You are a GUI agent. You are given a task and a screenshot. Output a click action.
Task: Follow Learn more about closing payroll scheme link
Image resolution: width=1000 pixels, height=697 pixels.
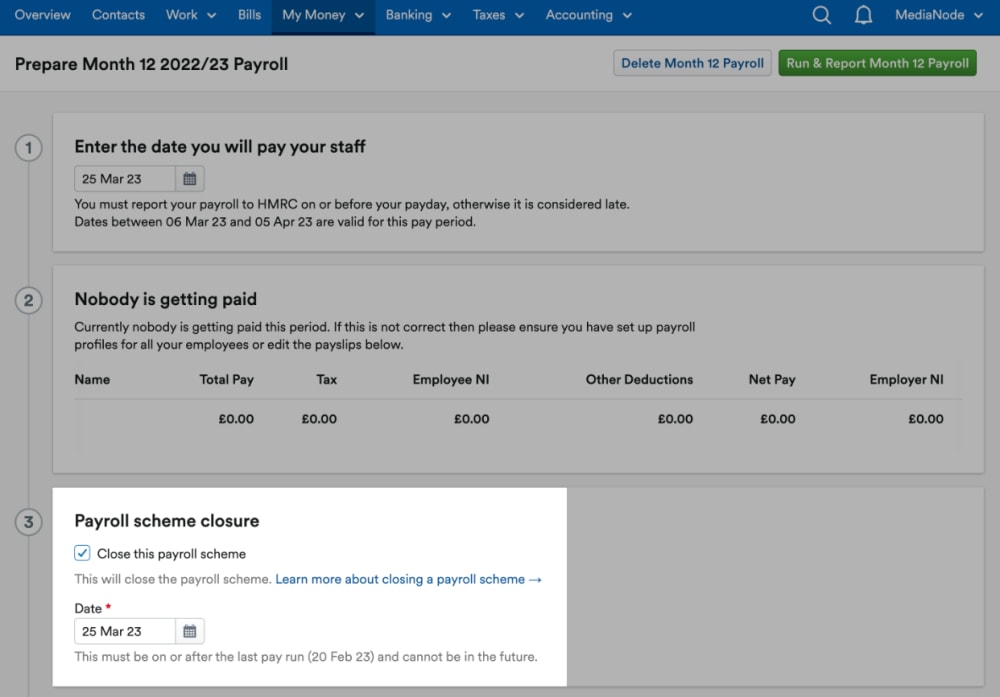pyautogui.click(x=408, y=579)
